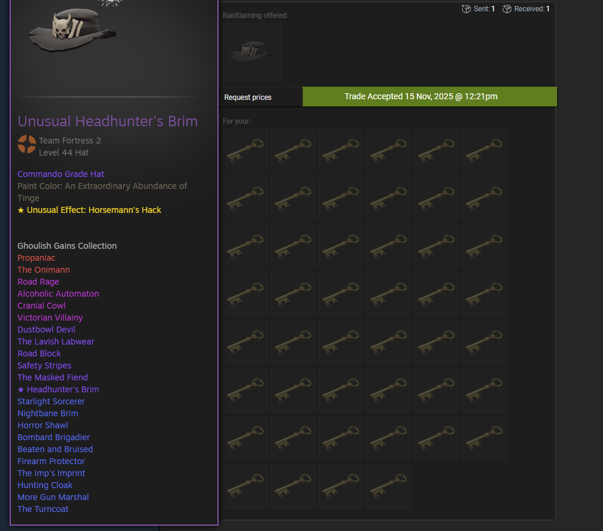Viewport: 603px width, 531px height.
Task: Open the starred Headhunter's Brim collection entry
Action: pyautogui.click(x=58, y=390)
